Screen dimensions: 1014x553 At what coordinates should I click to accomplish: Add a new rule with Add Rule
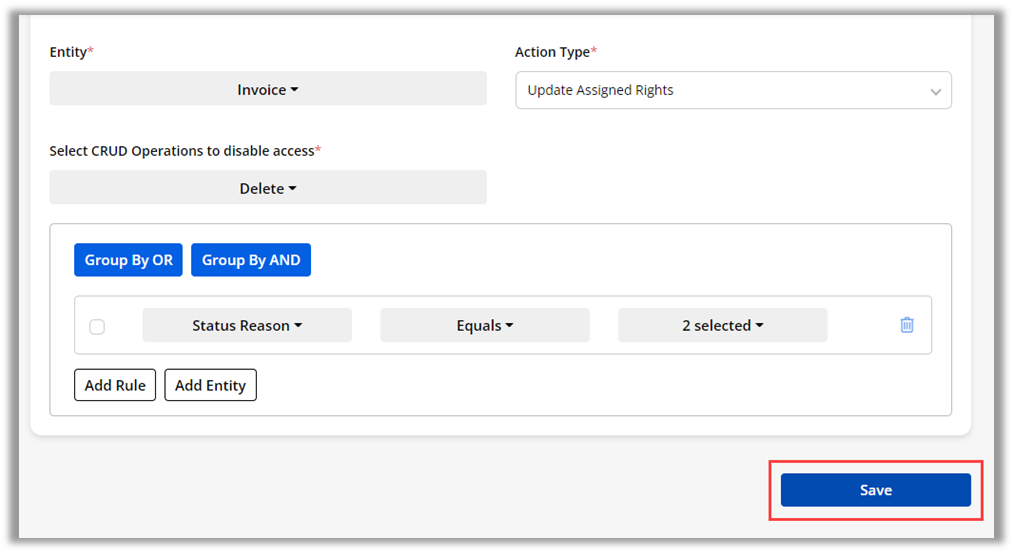click(x=115, y=385)
